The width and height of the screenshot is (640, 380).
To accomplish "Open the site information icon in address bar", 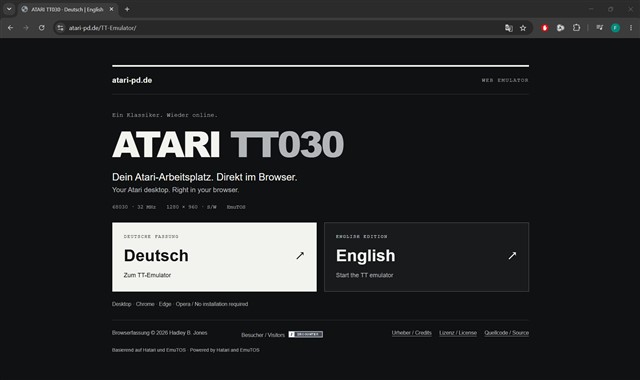I will coord(60,28).
